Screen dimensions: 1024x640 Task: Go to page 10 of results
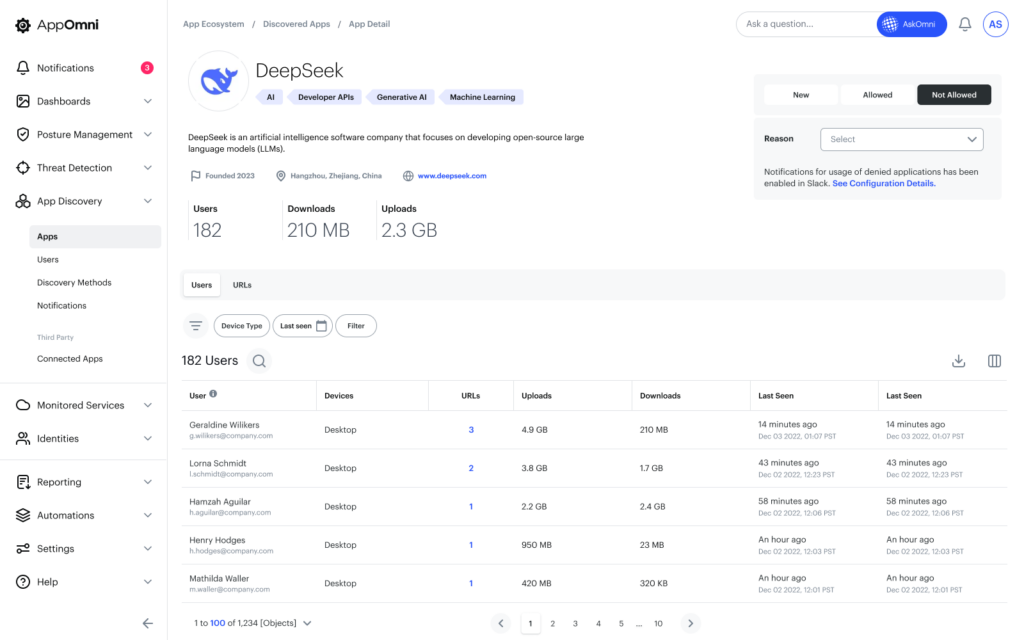658,624
